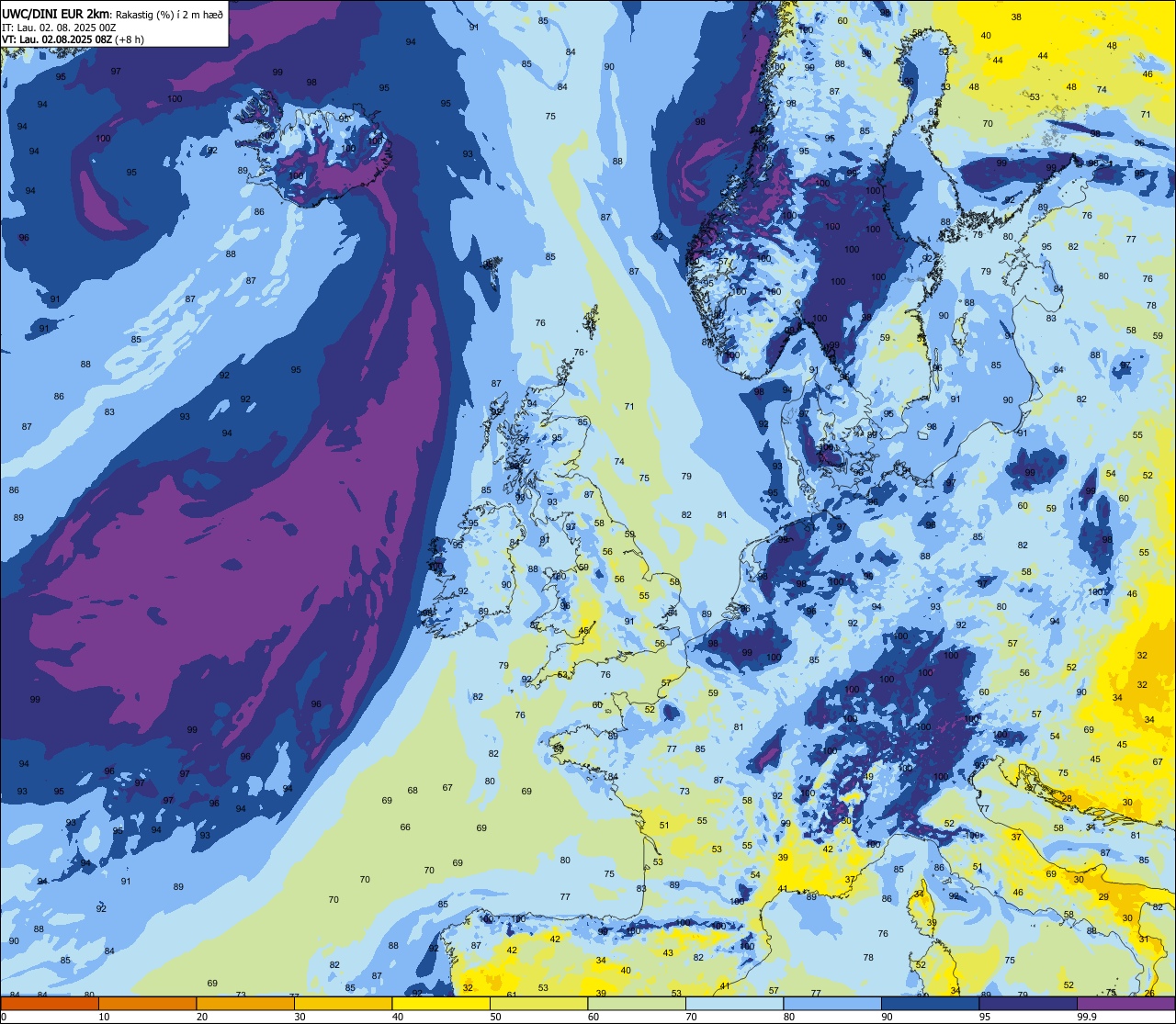
Task: Click the 20–30 amber legend swatch
Action: click(x=245, y=1003)
